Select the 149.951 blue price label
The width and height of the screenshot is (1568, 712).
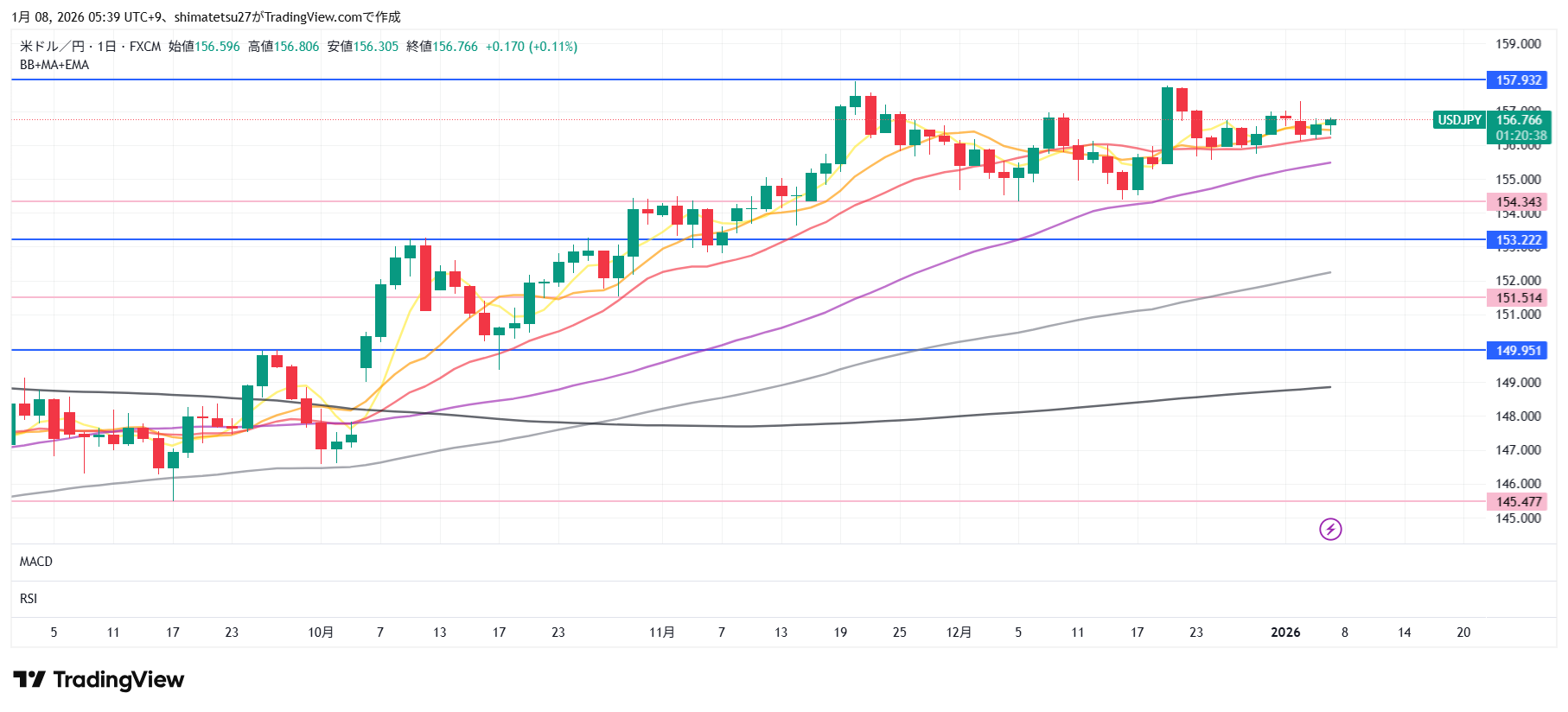click(1518, 351)
